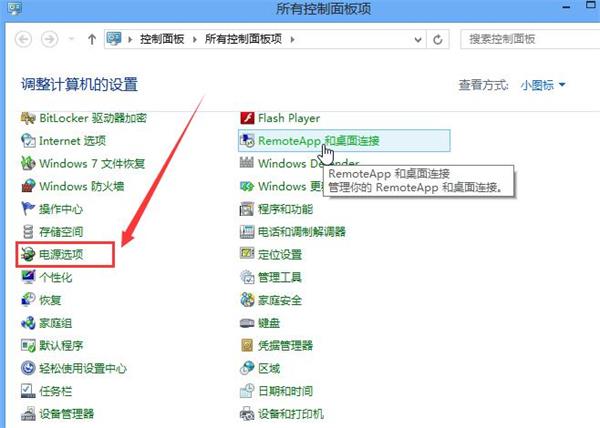Image resolution: width=600 pixels, height=428 pixels.
Task: Click the 个性化 icon
Action: click(28, 277)
